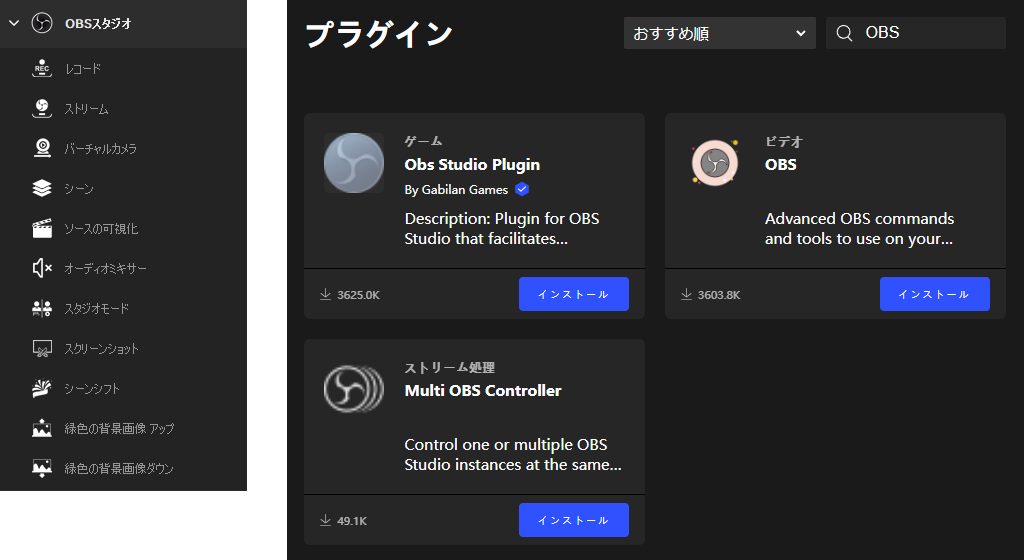Click the ソースの可視化 clapperboard icon
This screenshot has height=560, width=1024.
point(42,228)
